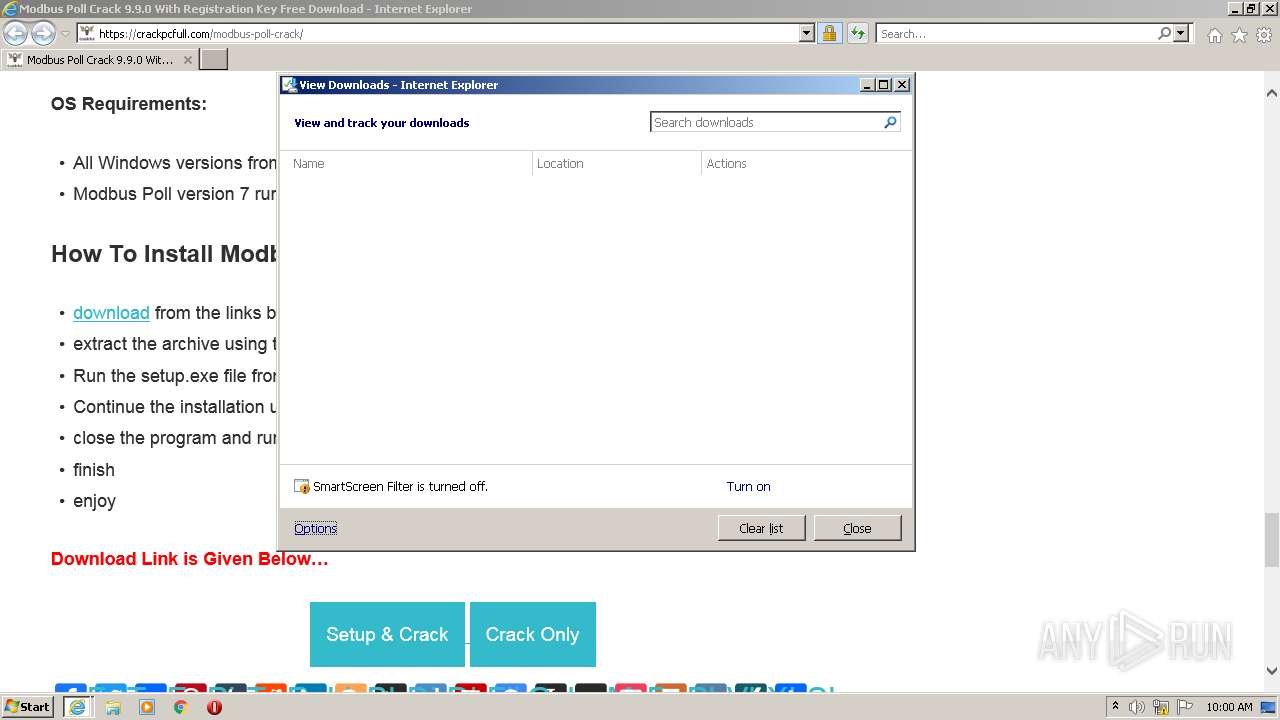Open the Options link in downloads
This screenshot has width=1280, height=720.
(x=315, y=528)
